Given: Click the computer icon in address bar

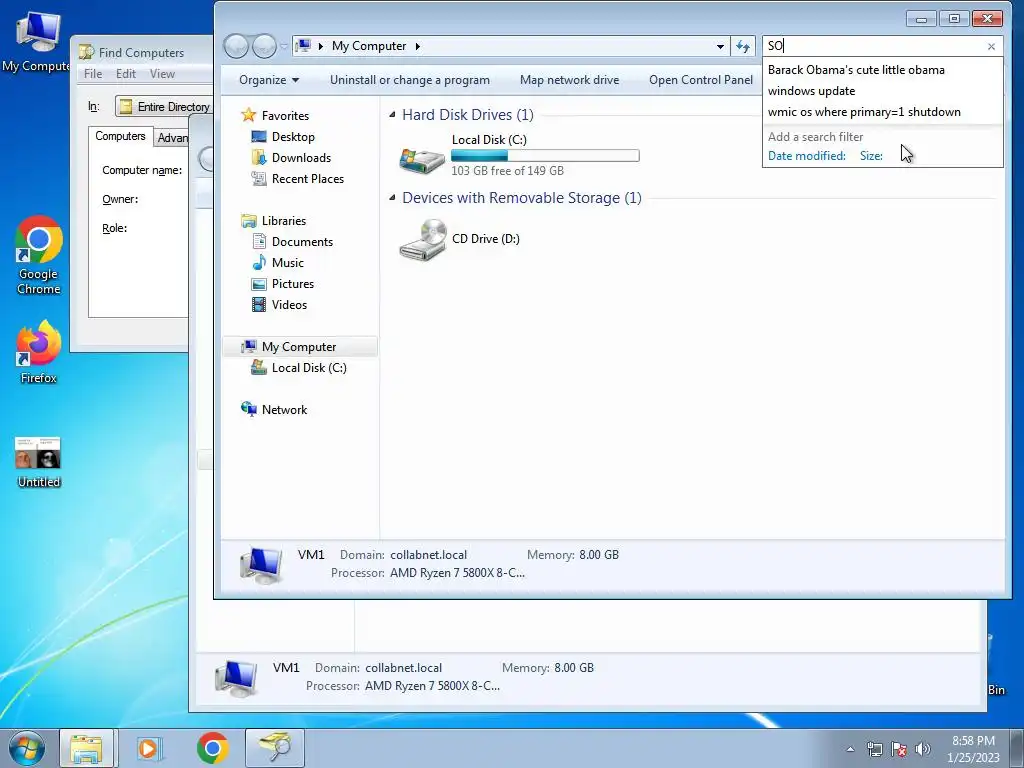Looking at the screenshot, I should (x=303, y=46).
